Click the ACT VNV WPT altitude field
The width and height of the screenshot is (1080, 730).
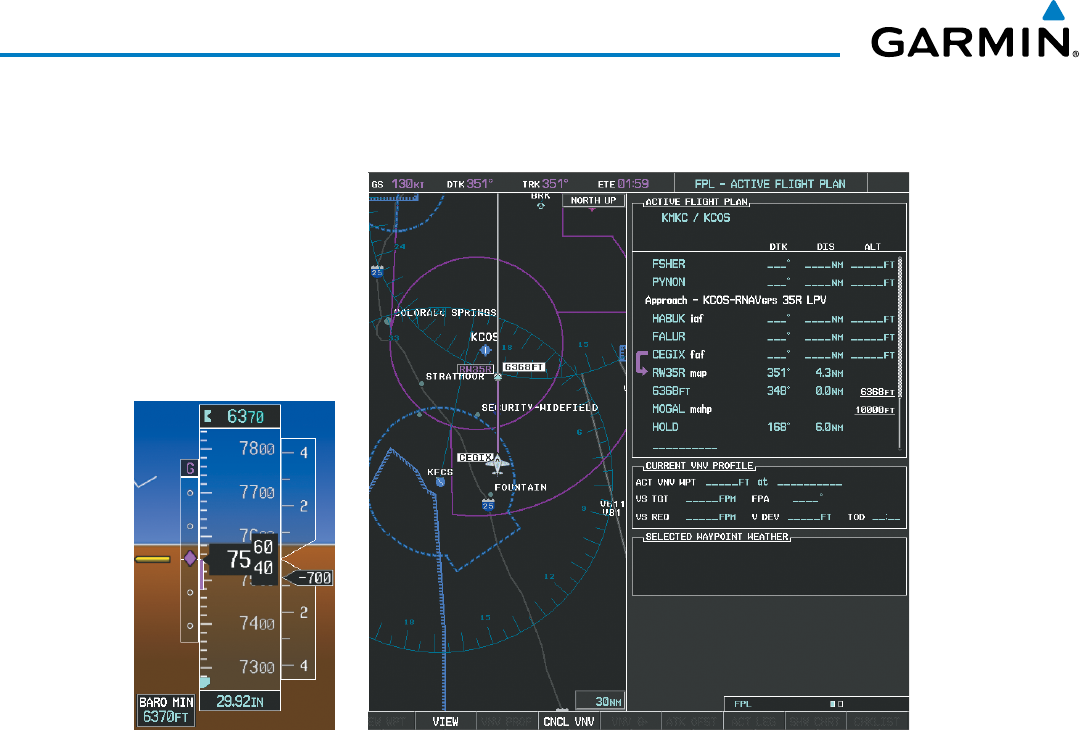[727, 483]
